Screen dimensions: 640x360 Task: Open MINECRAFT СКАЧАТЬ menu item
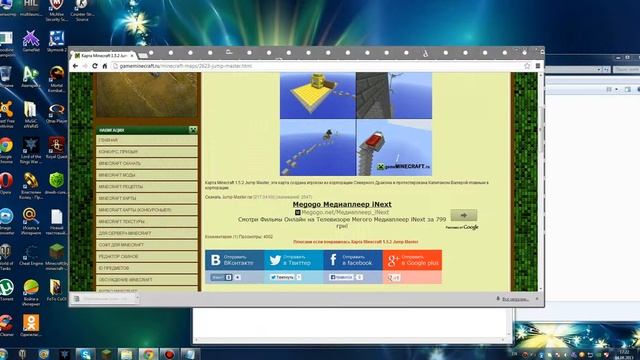pos(147,163)
